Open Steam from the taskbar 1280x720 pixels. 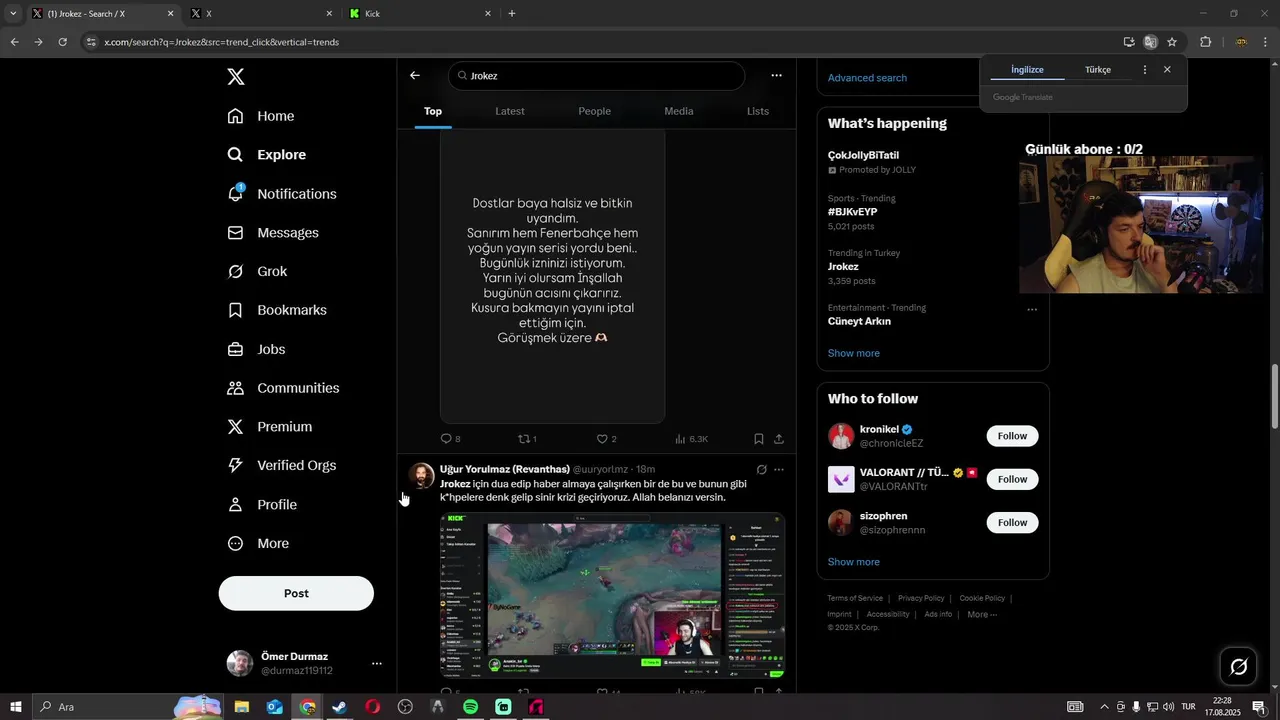point(340,707)
